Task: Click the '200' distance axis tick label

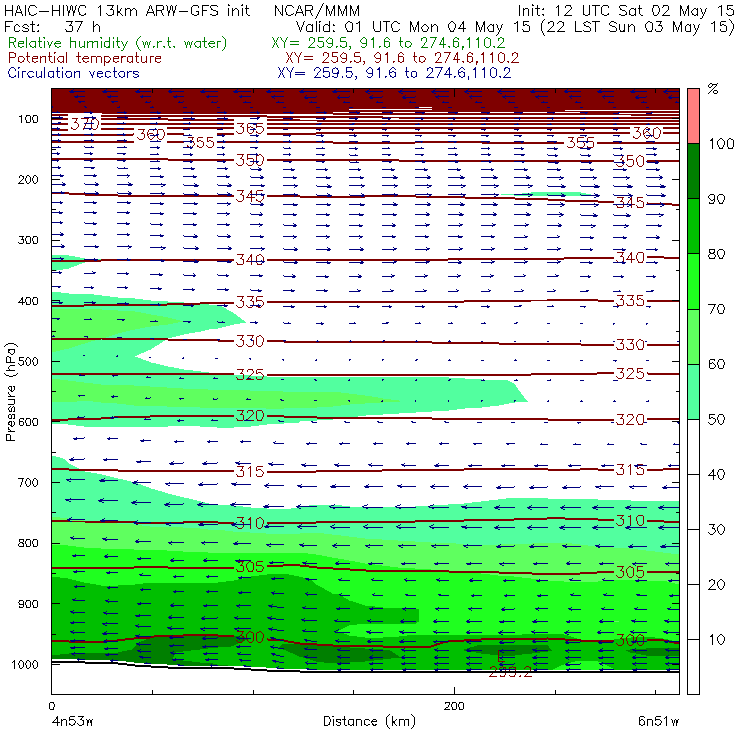Action: pos(454,706)
